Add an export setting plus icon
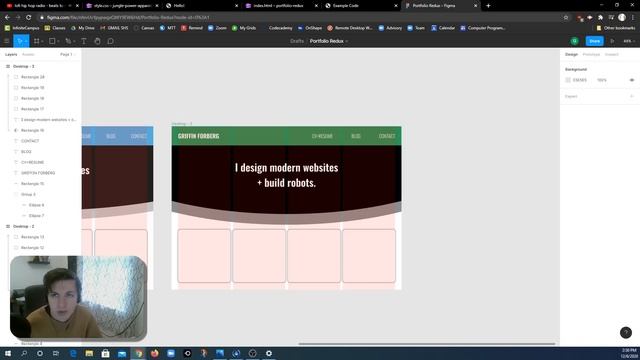The width and height of the screenshot is (640, 360). [632, 96]
